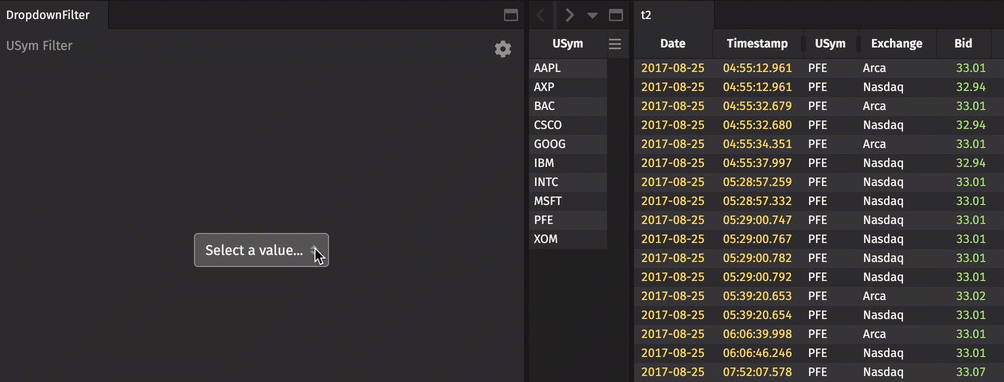Viewport: 1004px width, 382px height.
Task: Select the GOOG row in USym list
Action: pos(568,144)
